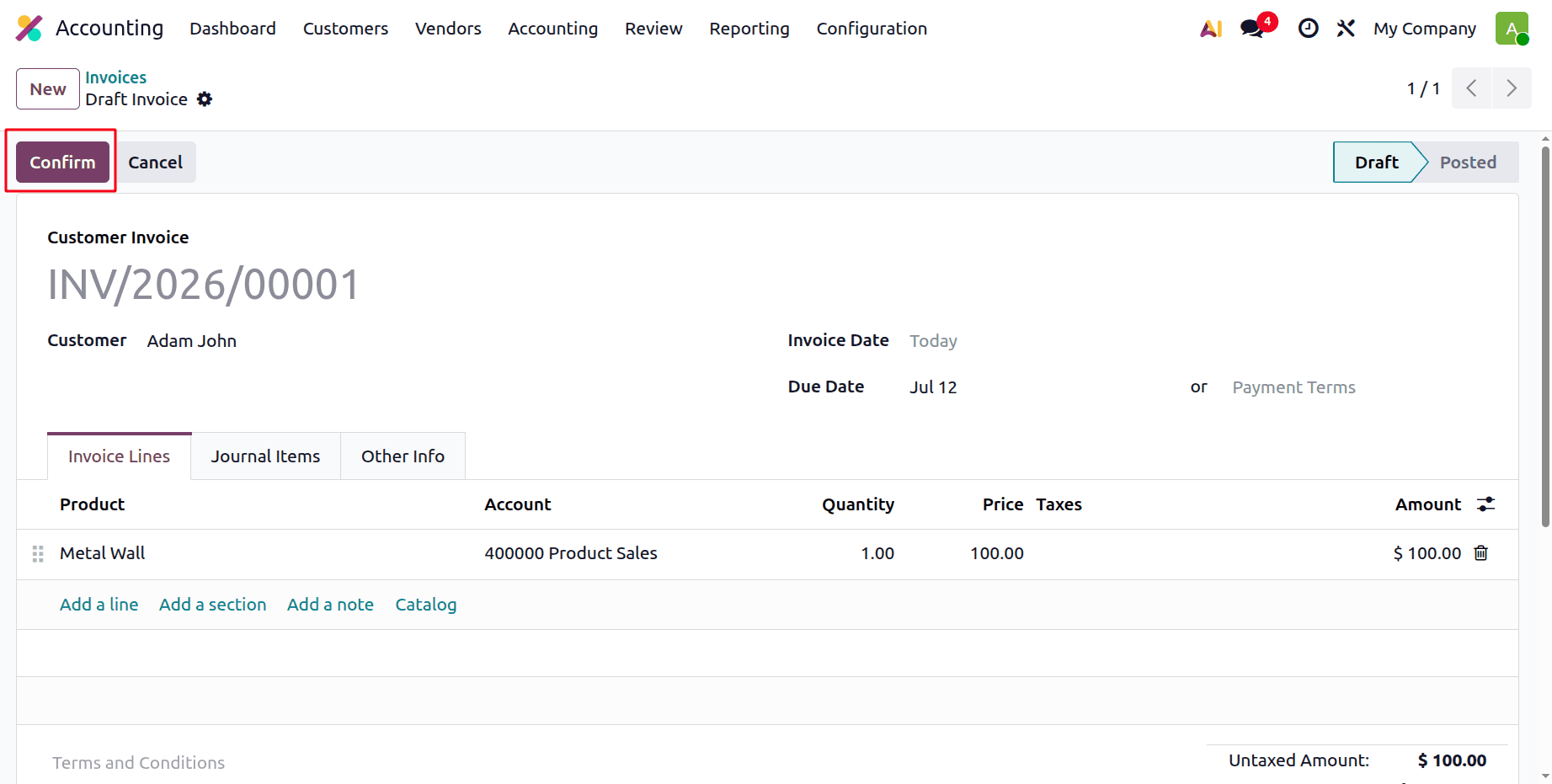Click the Taxes column header
Viewport: 1552px width, 784px height.
[1059, 504]
